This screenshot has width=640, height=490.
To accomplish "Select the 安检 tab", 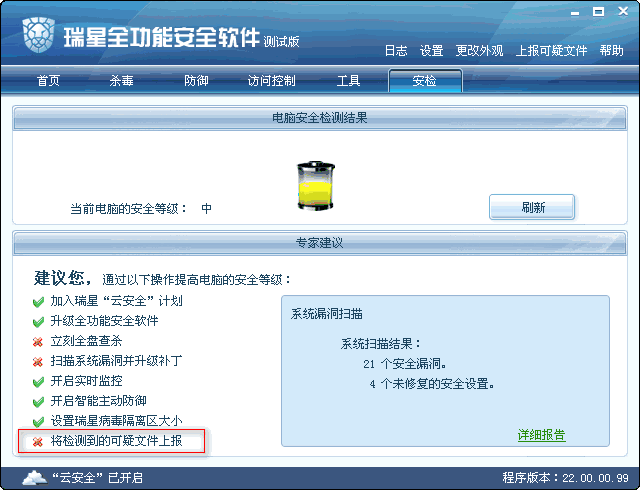I will click(x=425, y=80).
